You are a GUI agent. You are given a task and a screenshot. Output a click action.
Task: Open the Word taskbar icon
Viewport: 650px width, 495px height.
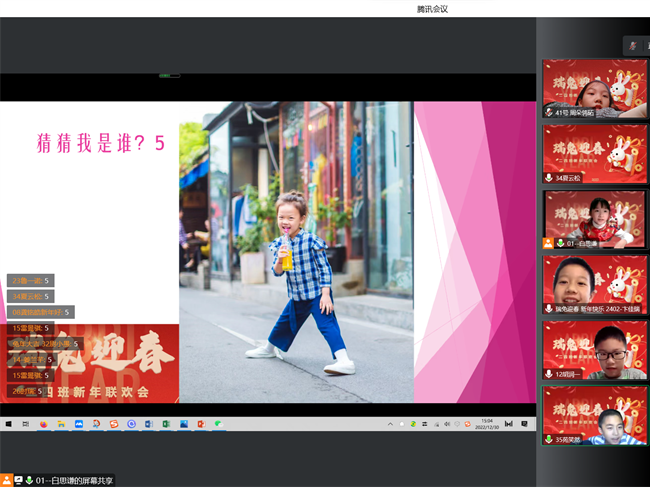click(149, 424)
